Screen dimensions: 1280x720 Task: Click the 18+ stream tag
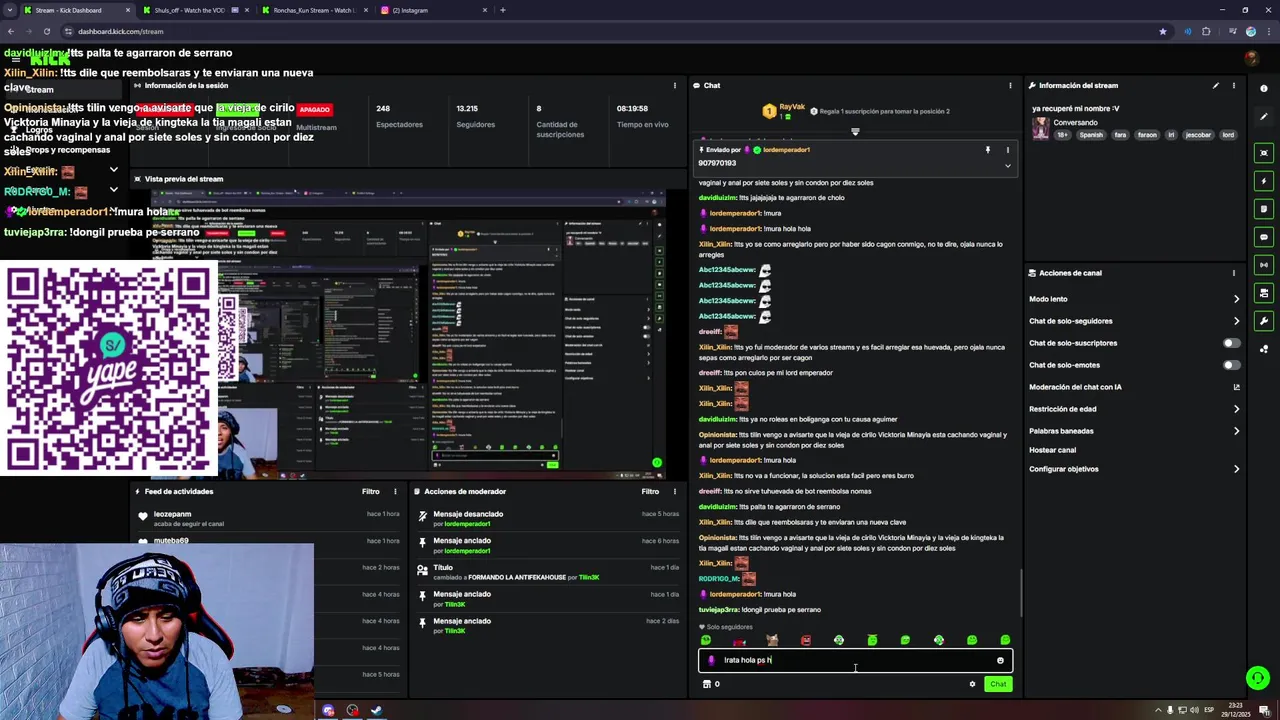point(1063,135)
